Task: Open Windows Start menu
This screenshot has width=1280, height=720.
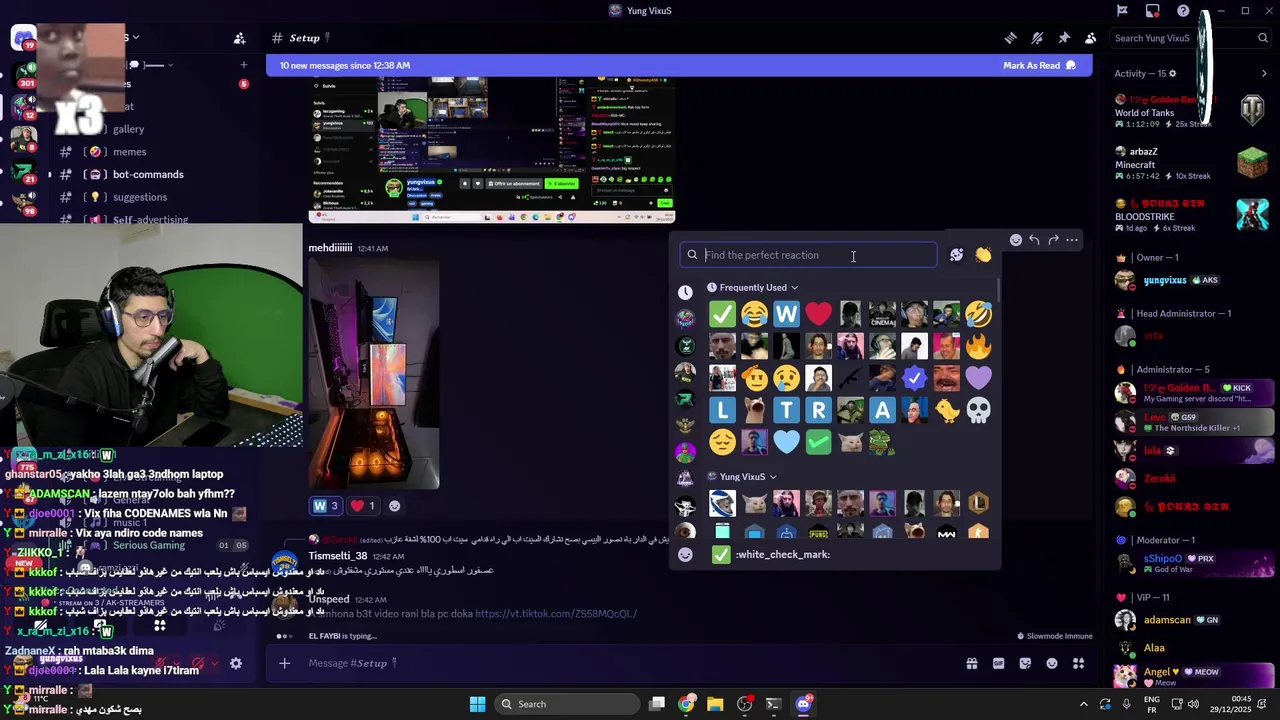Action: click(x=477, y=704)
